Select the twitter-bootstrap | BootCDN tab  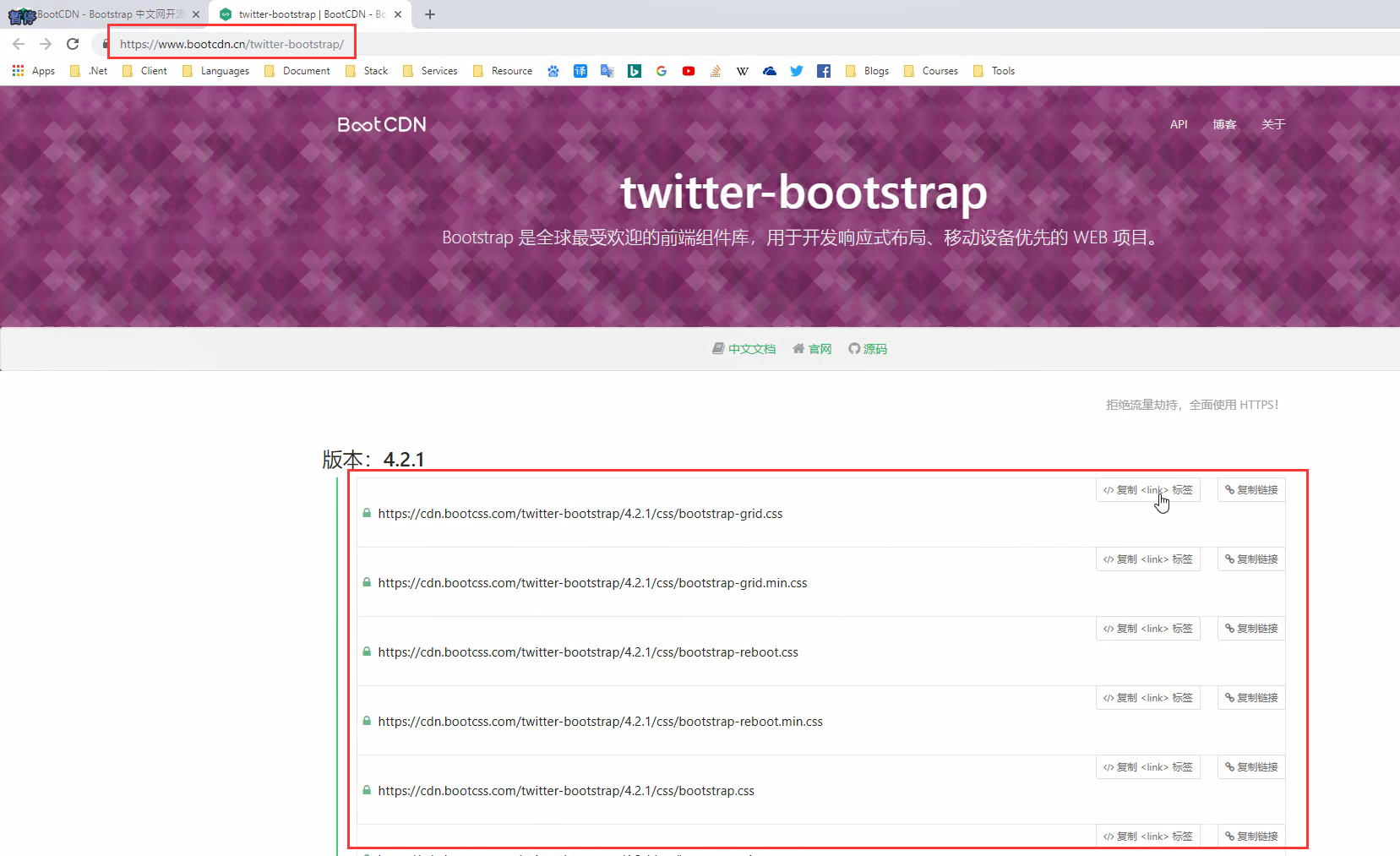point(309,14)
